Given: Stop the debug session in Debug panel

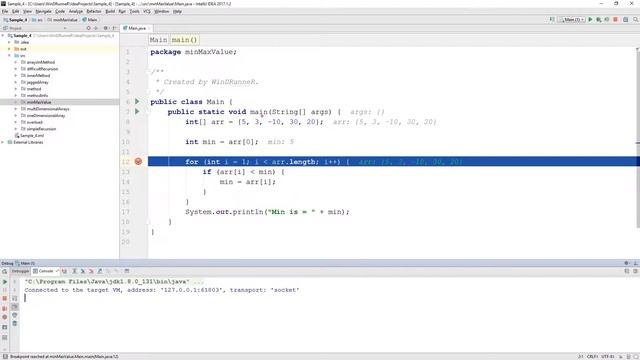Looking at the screenshot, I should (x=5, y=298).
